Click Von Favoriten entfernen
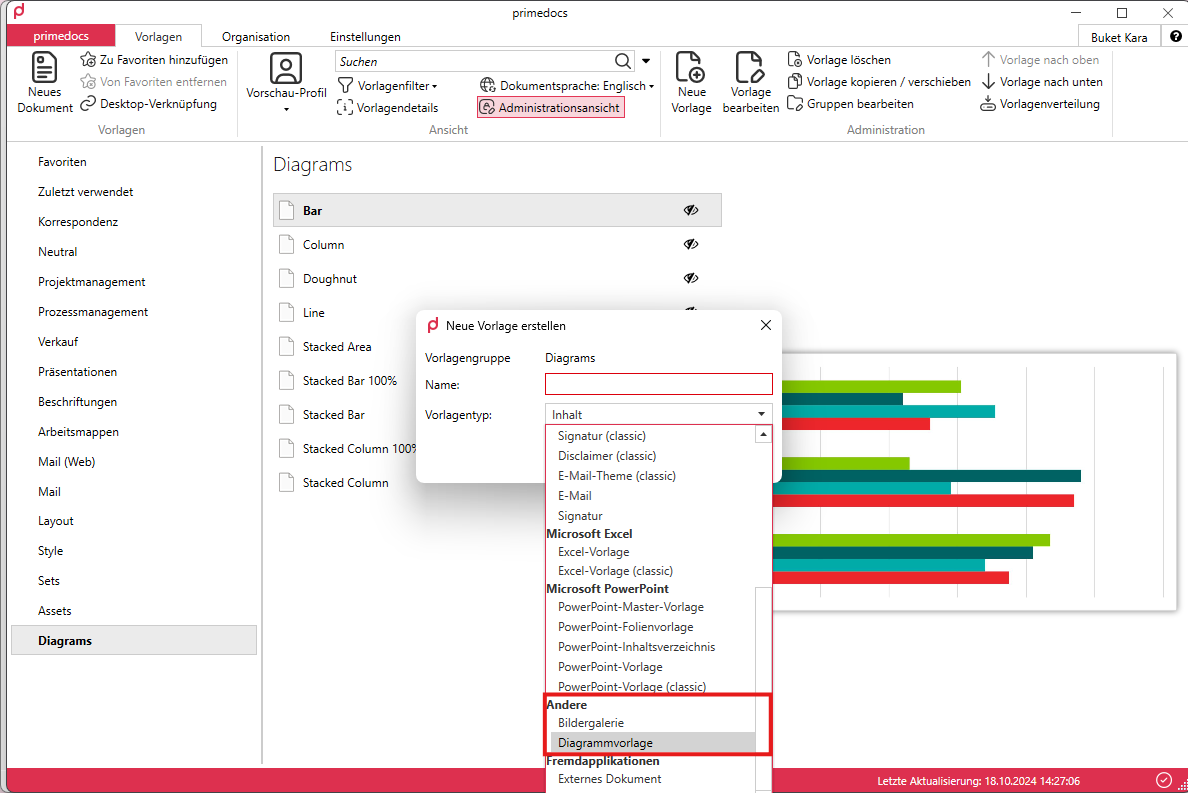 [154, 82]
